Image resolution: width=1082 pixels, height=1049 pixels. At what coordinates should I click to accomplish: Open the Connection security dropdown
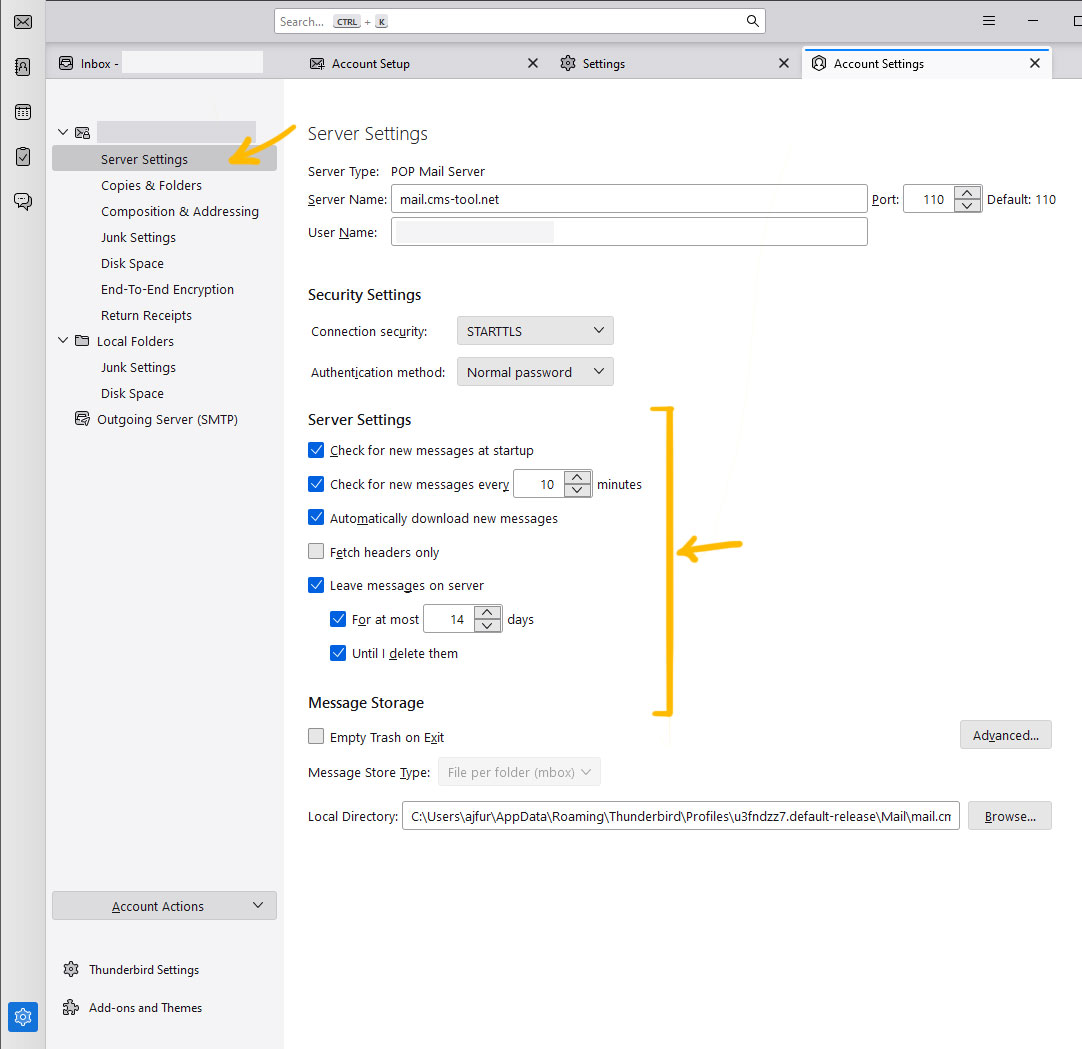click(534, 331)
